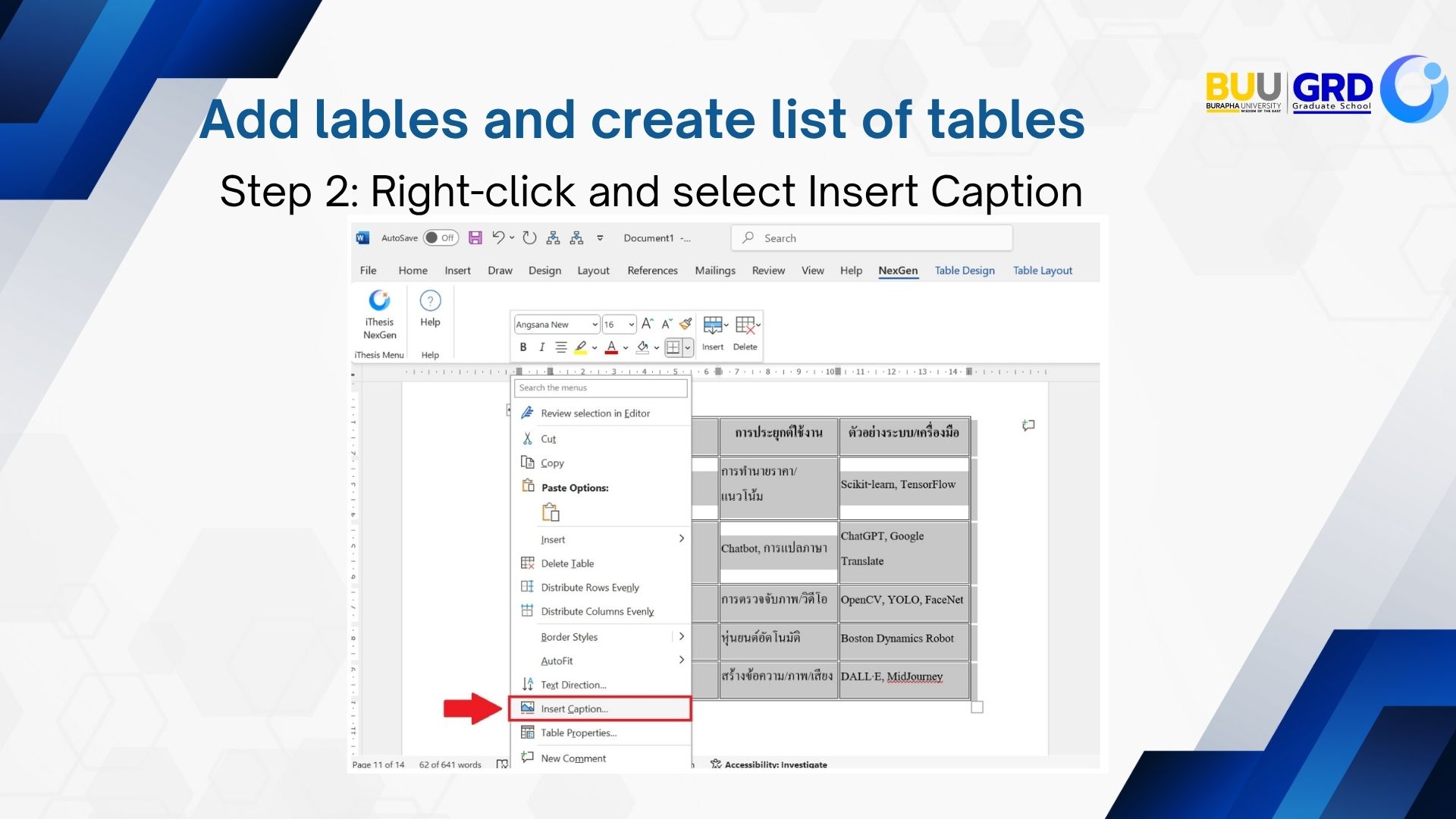1456x819 pixels.
Task: Switch to the References tab
Action: tap(652, 271)
